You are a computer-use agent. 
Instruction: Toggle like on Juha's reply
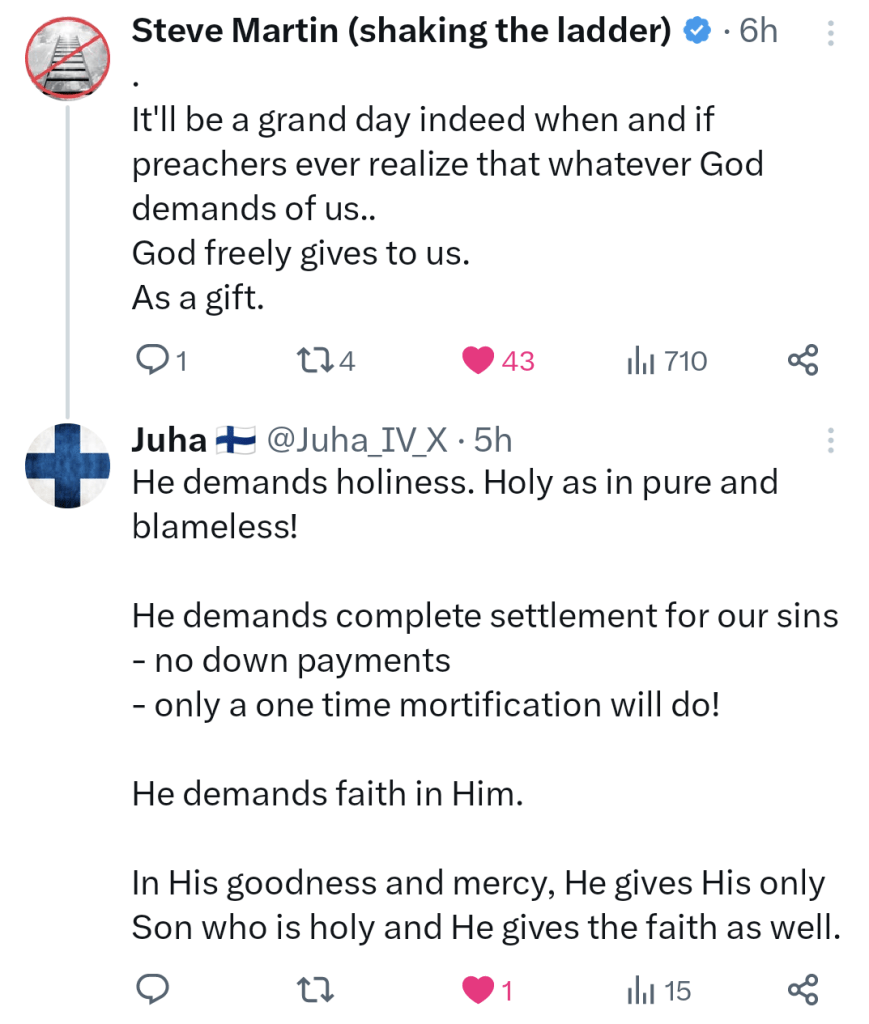pos(480,990)
